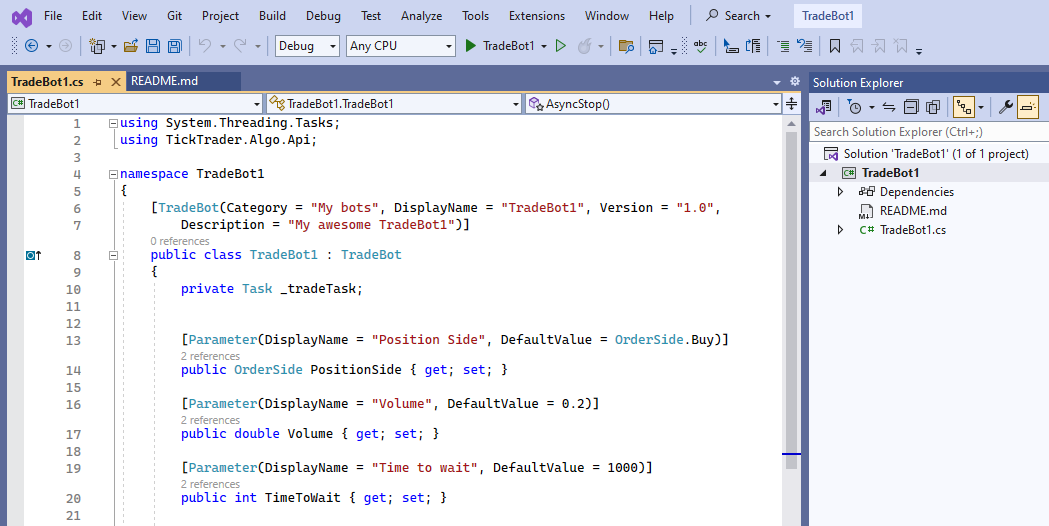Click the Visual Studio logo icon
Screen dimensions: 1049x526
(21, 17)
